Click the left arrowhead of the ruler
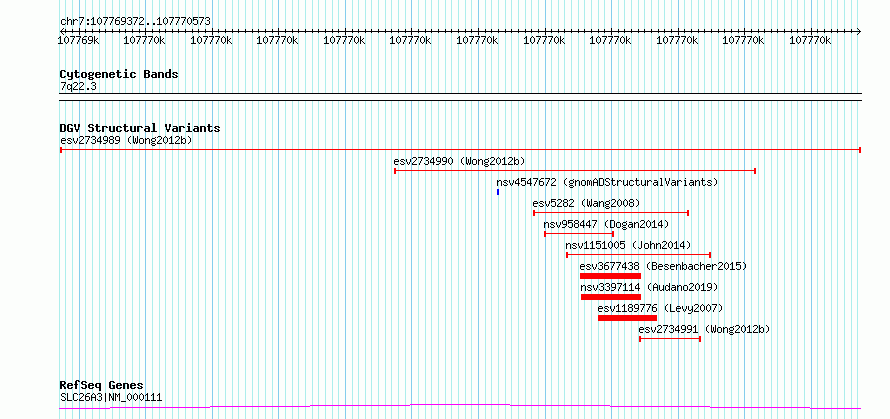Viewport: 890px width, 419px height. point(62,31)
